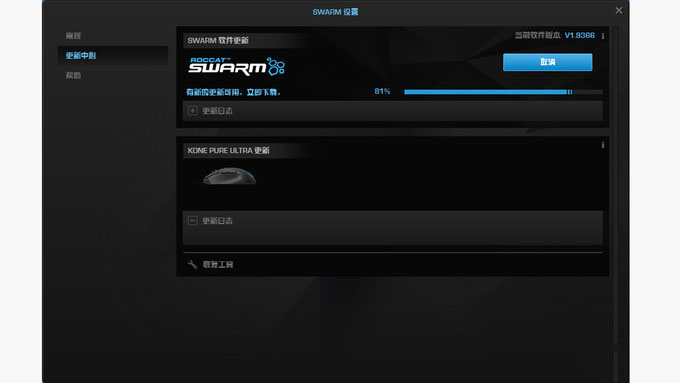Expand SWARM 更新日志 with plus icon
The image size is (680, 383).
click(x=193, y=111)
